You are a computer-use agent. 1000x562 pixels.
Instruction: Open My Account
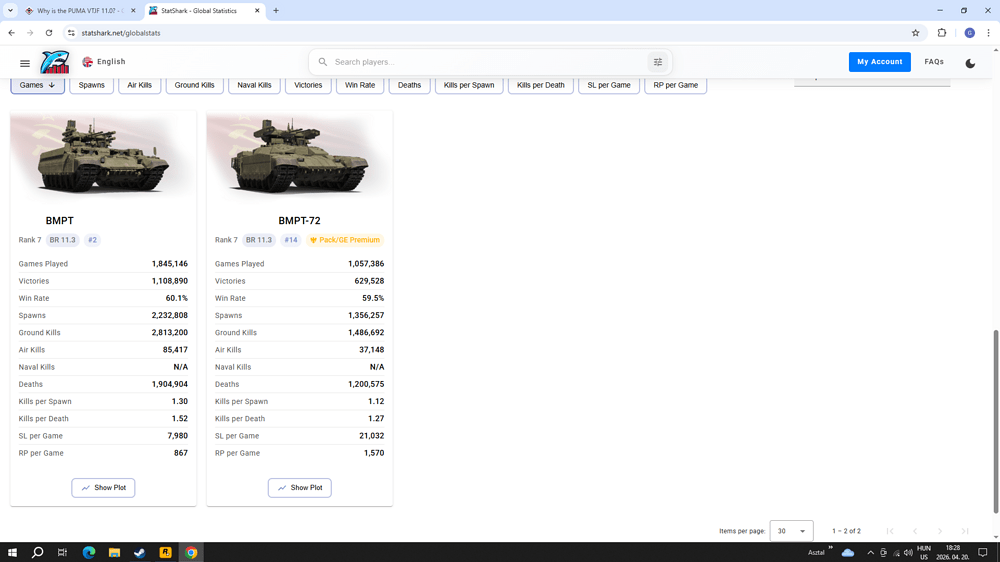point(879,62)
